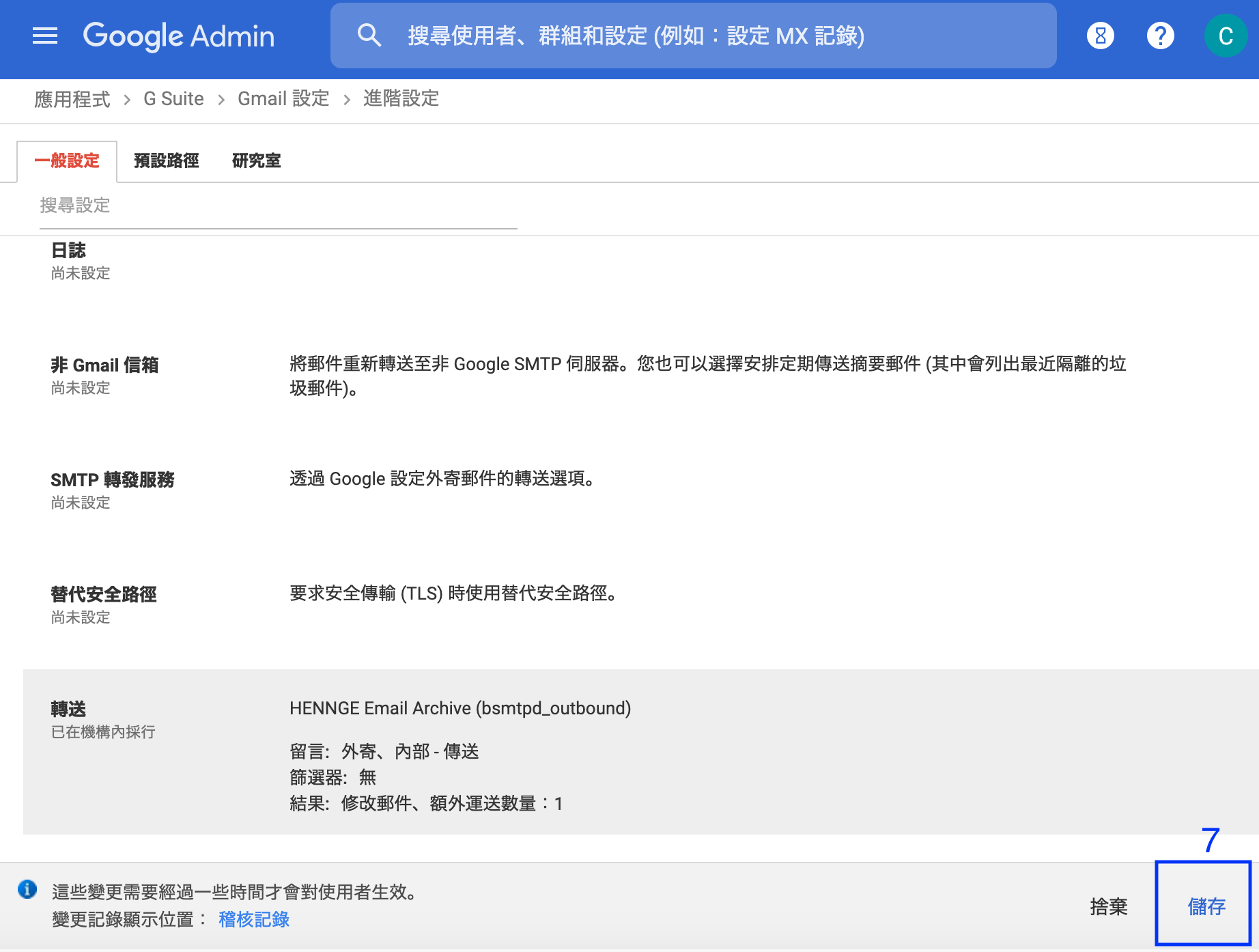Open the help question mark icon
The image size is (1259, 952).
[x=1160, y=36]
